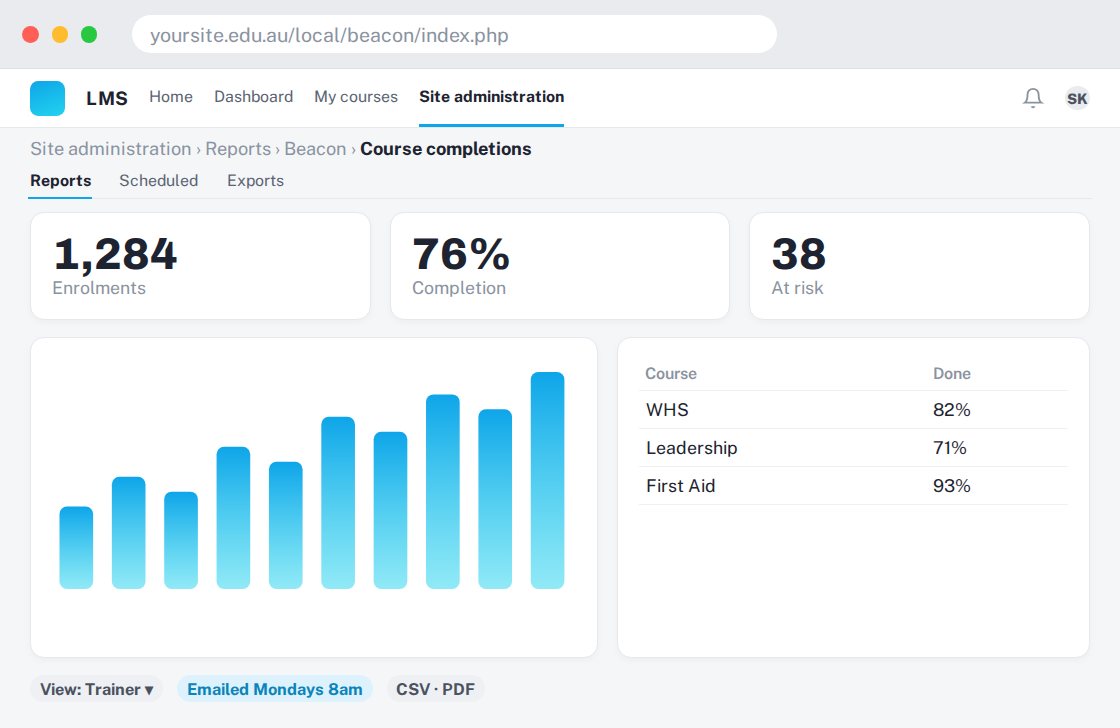1120x728 pixels.
Task: Select the WHS course row
Action: pyautogui.click(x=853, y=410)
